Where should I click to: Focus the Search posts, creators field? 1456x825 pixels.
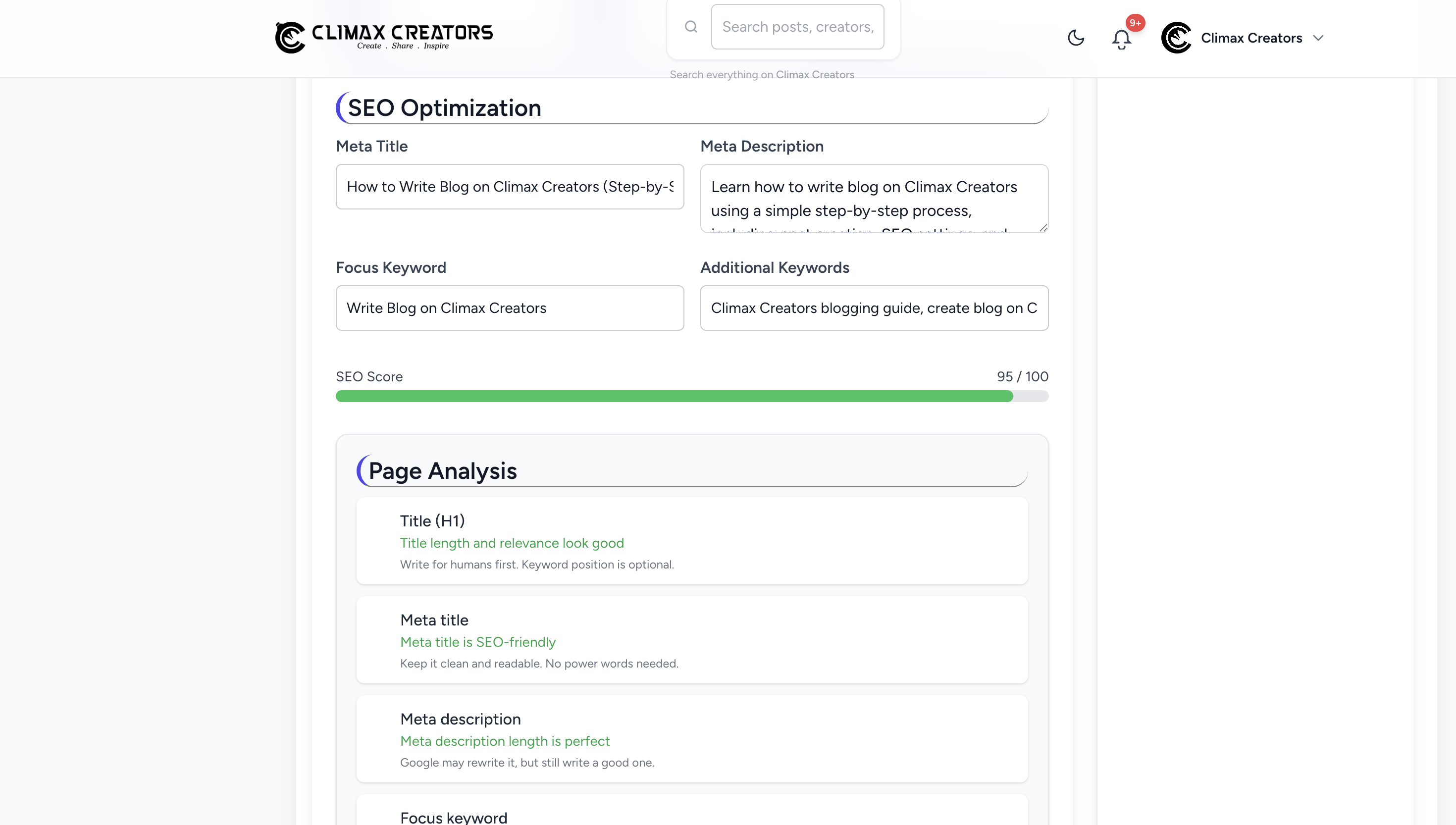pos(797,27)
